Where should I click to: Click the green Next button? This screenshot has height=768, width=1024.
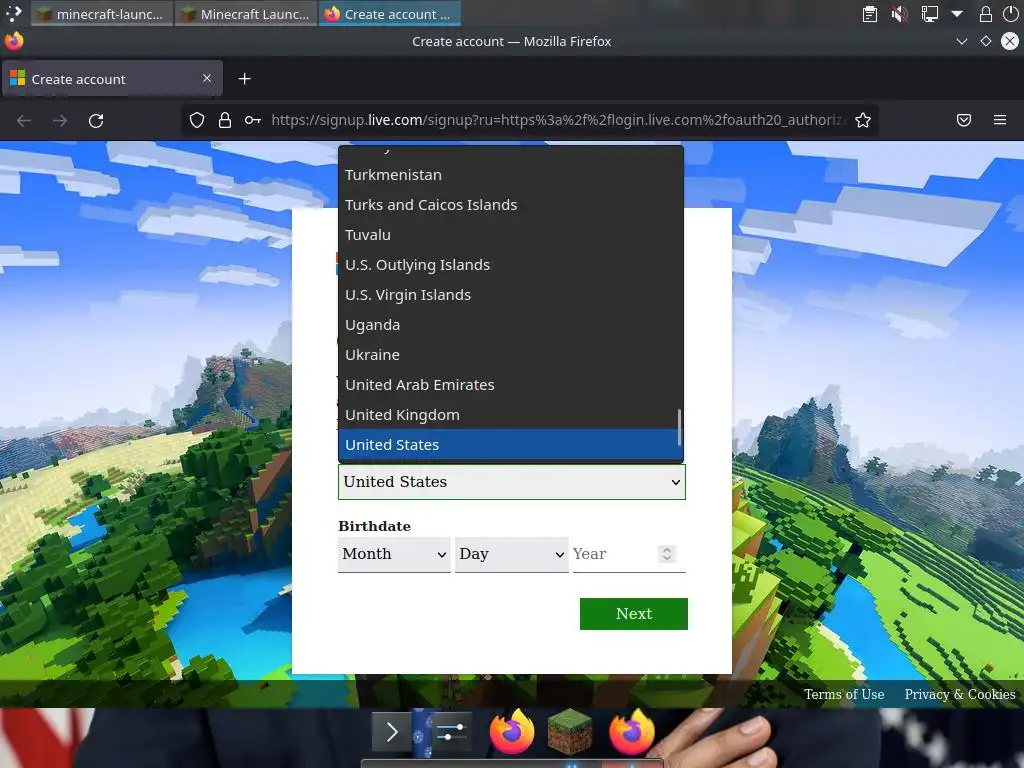coord(633,614)
